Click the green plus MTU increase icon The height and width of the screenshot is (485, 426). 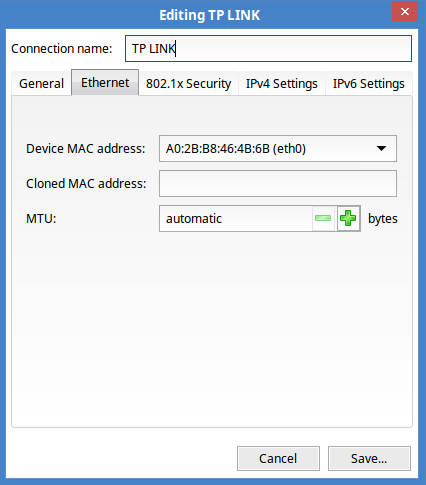[348, 218]
